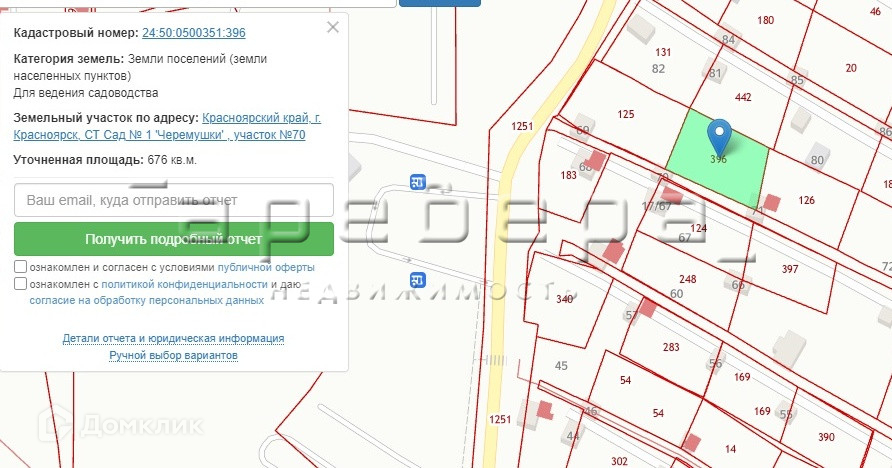Open the Красноярский край address link
This screenshot has width=892, height=468.
[x=261, y=118]
